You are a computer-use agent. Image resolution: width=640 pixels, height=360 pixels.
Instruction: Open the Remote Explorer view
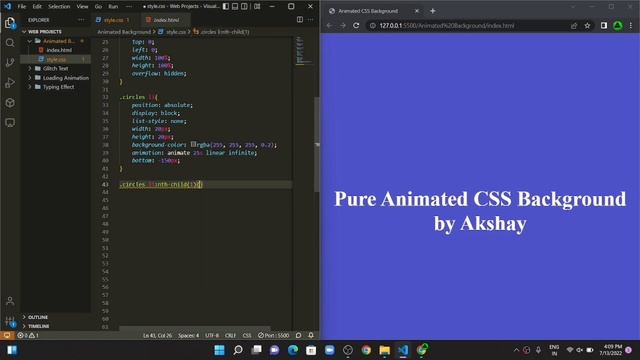pyautogui.click(x=10, y=122)
